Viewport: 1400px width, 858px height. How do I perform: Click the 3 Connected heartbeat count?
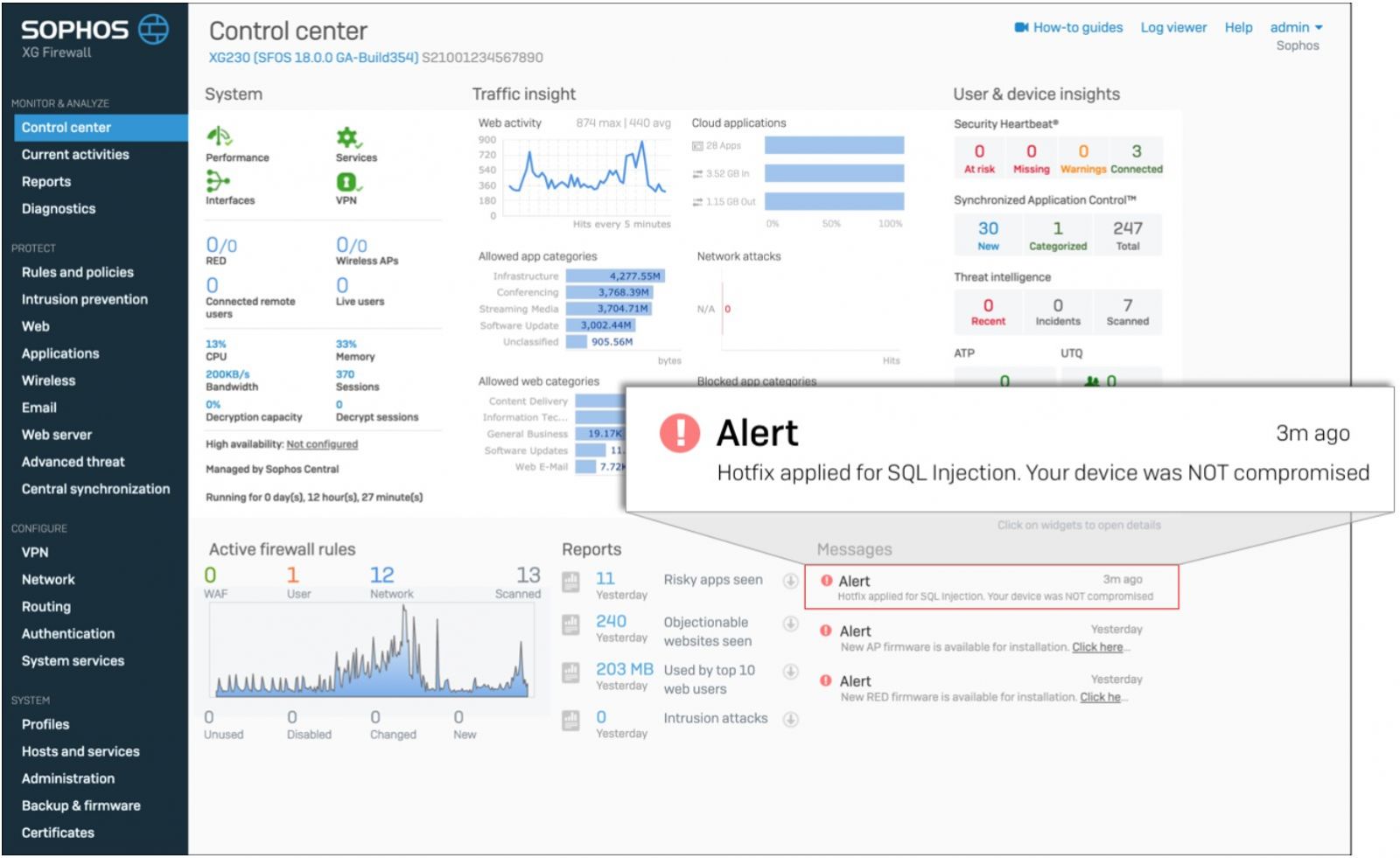point(1136,158)
